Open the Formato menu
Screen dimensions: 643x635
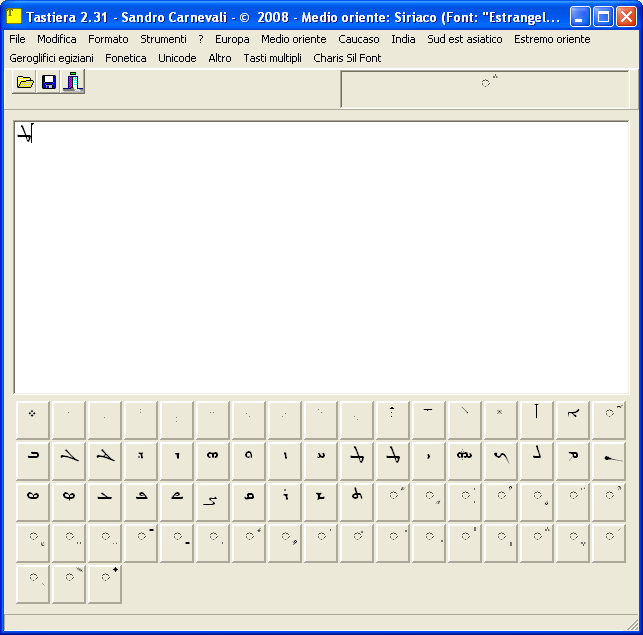[108, 39]
